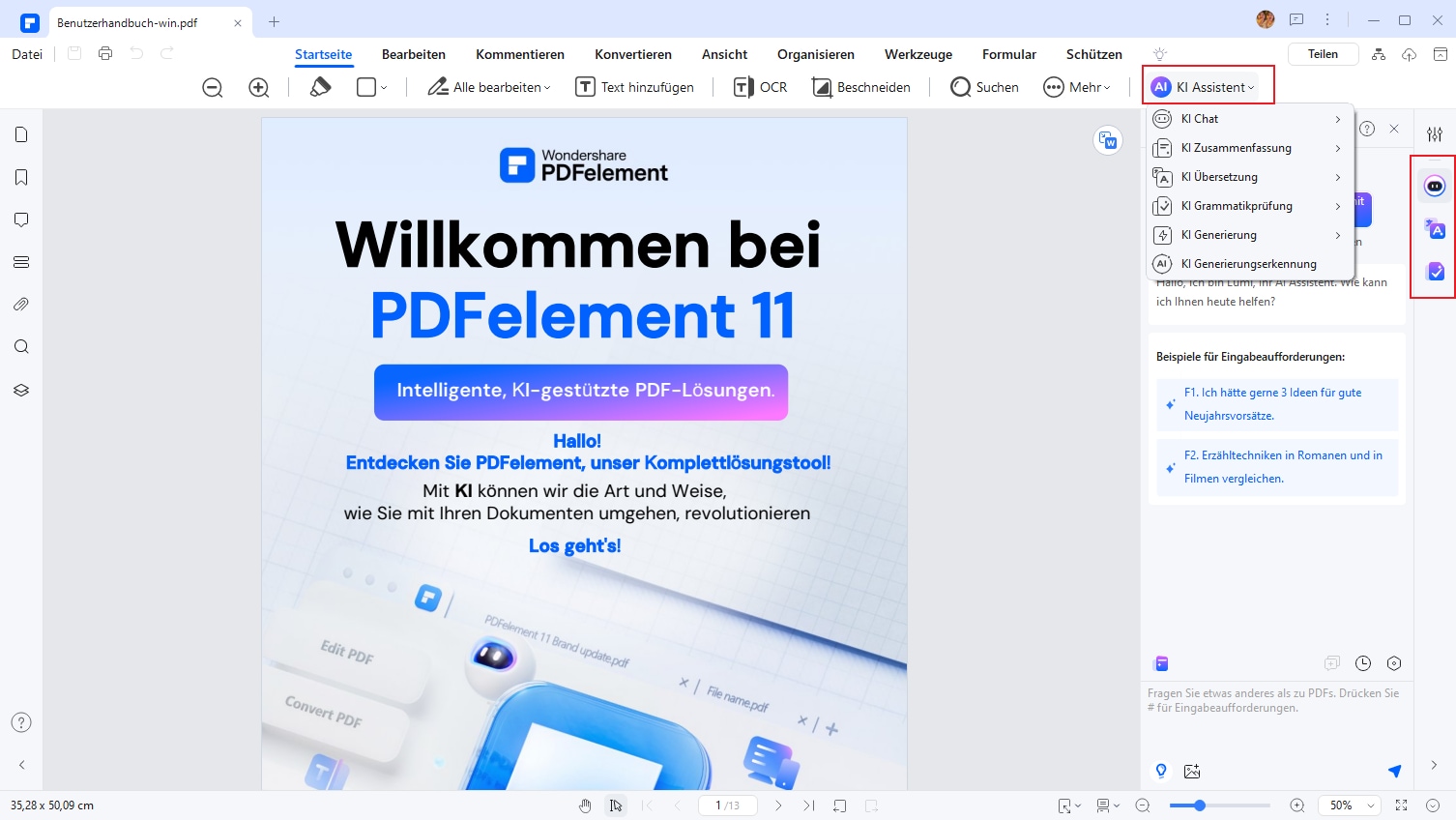Go to next page arrow
This screenshot has height=820, width=1456.
[778, 805]
